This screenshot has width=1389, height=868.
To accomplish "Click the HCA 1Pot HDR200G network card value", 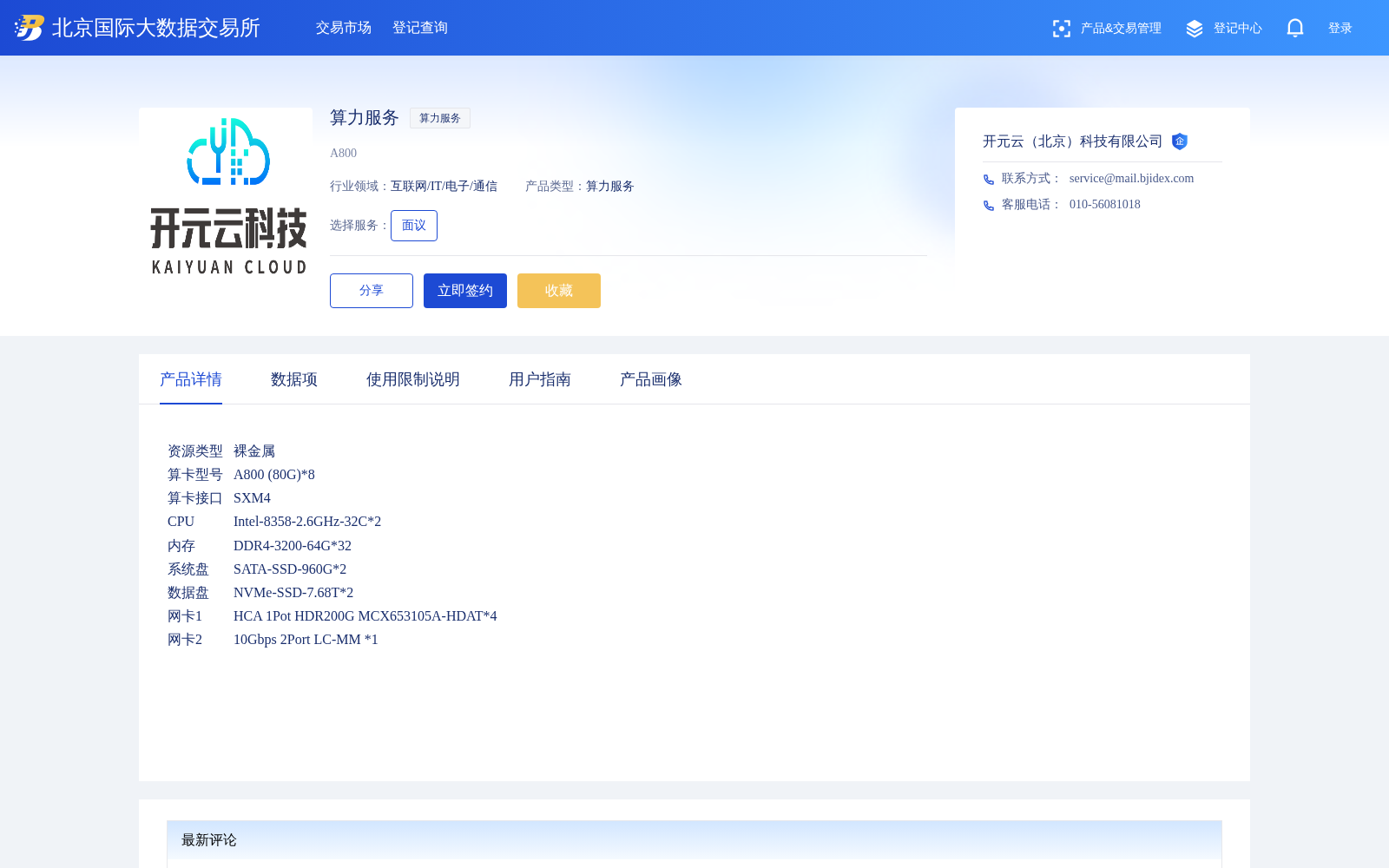I will point(365,616).
